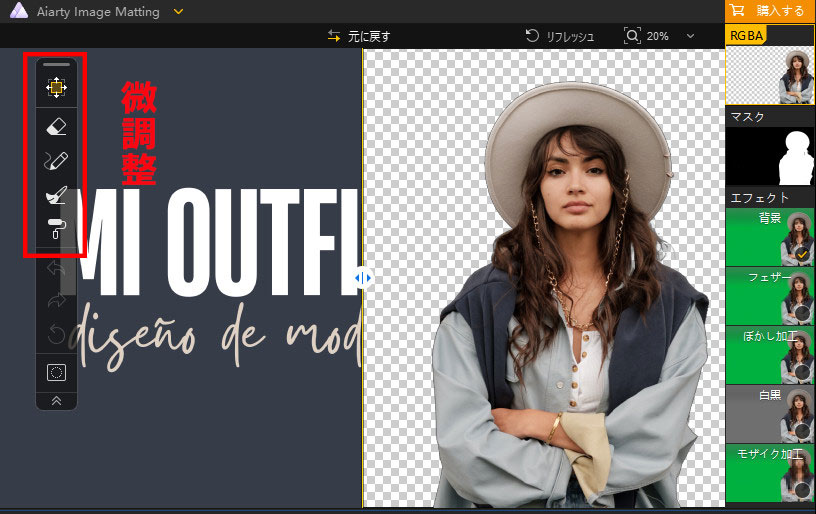Select the 白黒 black and white effect
Screen dimensions: 816x514
click(770, 414)
